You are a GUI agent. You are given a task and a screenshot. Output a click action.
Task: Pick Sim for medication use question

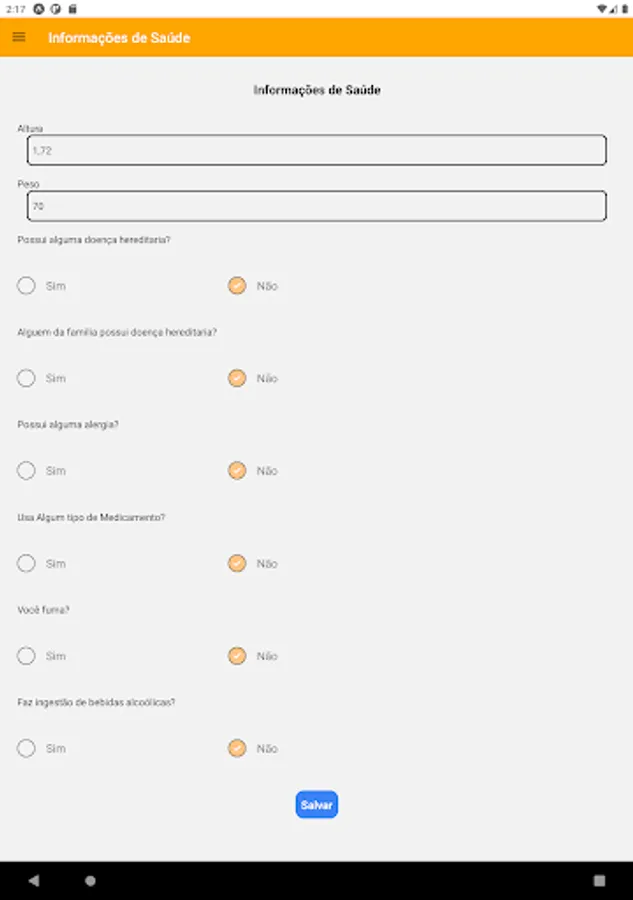pyautogui.click(x=27, y=564)
